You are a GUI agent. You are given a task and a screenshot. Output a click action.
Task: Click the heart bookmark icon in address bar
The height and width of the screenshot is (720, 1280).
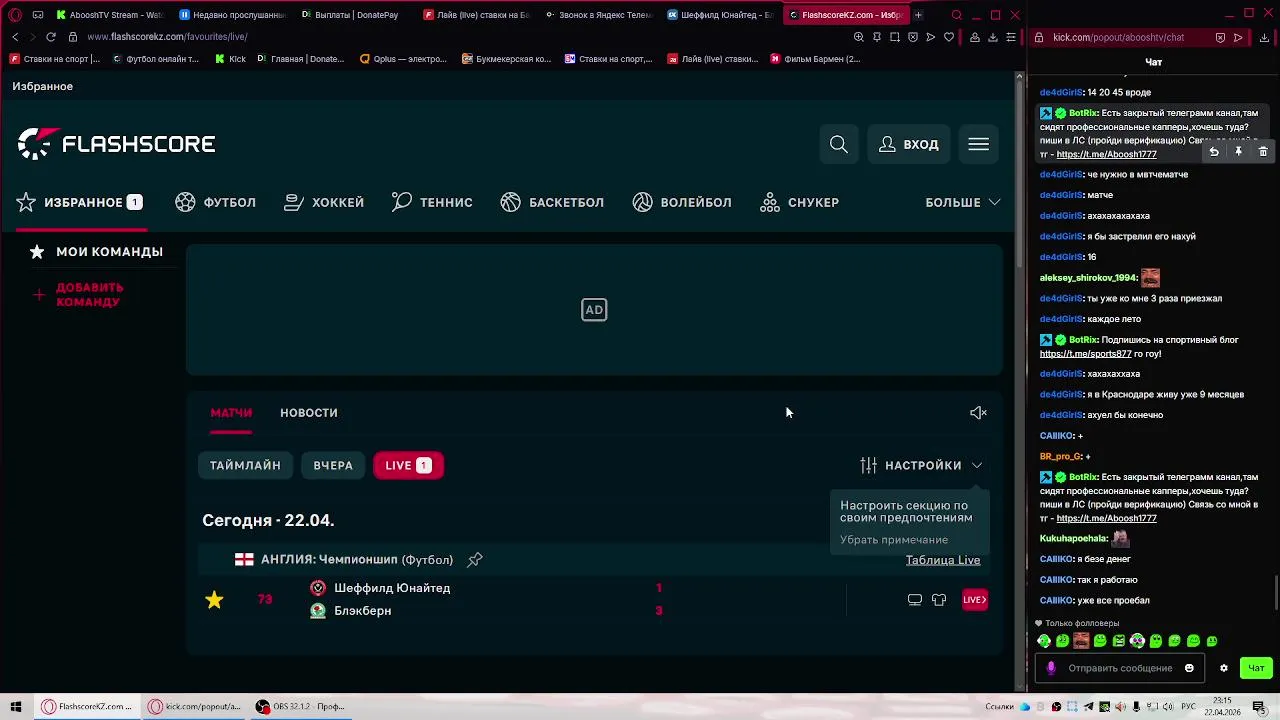(949, 37)
